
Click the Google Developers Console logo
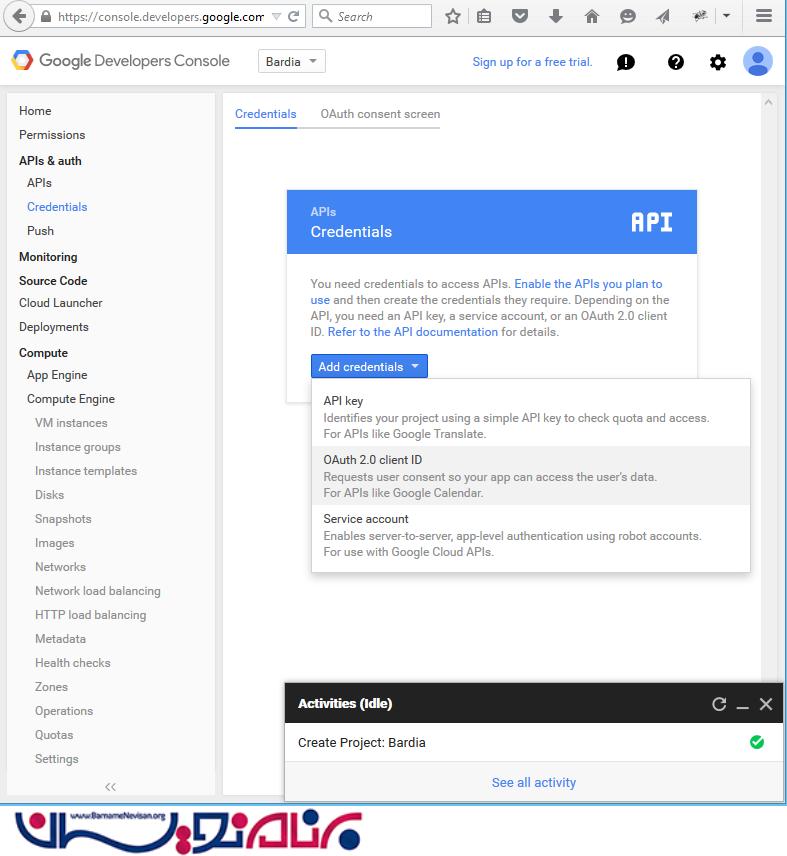coord(121,61)
